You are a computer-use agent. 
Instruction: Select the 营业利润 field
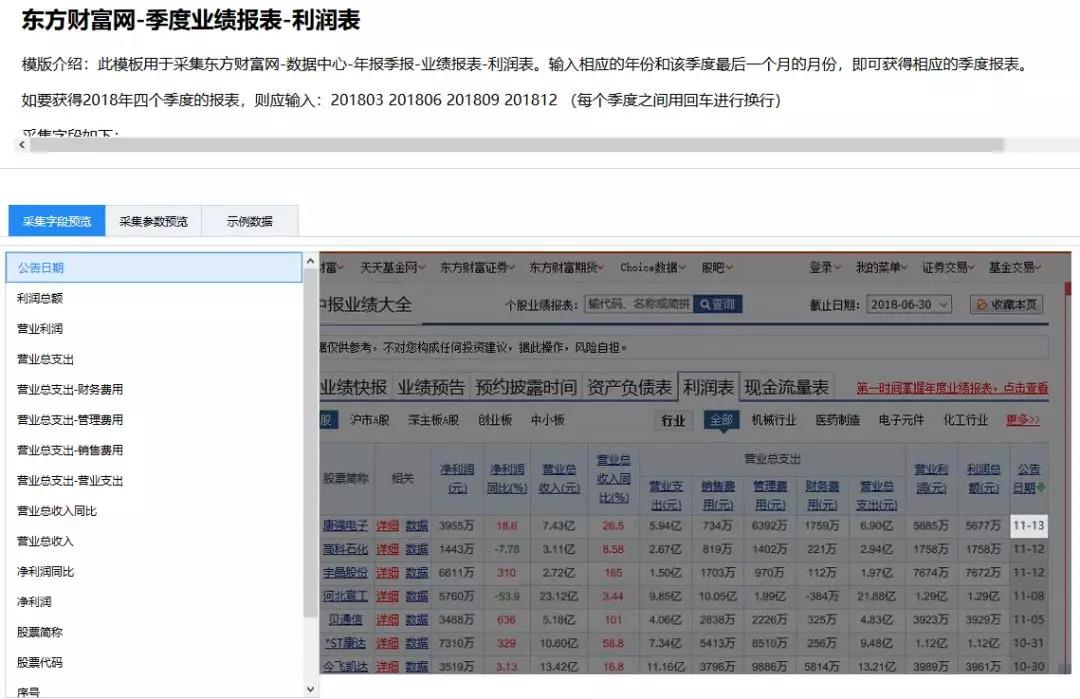point(154,328)
